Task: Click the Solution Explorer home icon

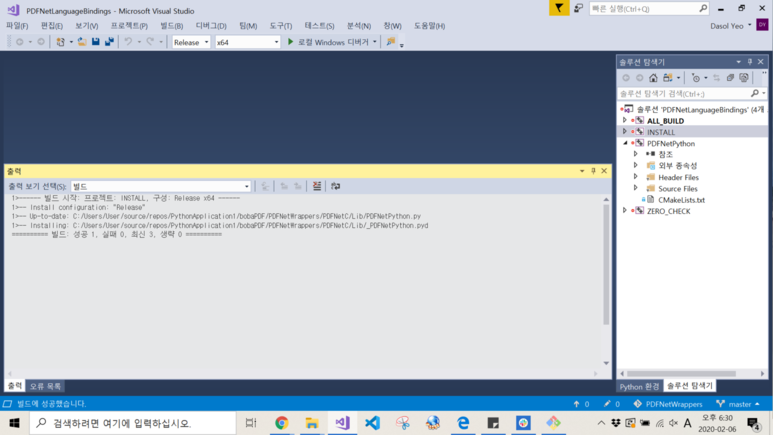Action: [653, 78]
